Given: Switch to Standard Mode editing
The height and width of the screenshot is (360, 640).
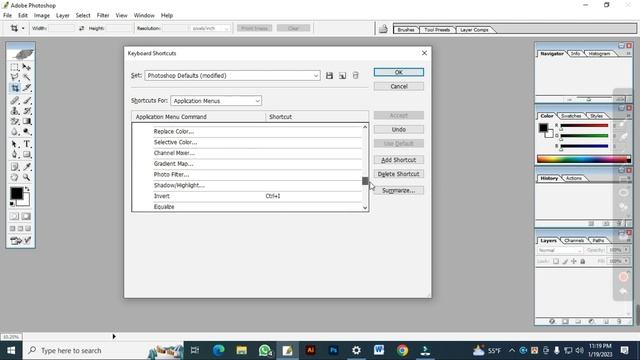Looking at the screenshot, I should [14, 216].
